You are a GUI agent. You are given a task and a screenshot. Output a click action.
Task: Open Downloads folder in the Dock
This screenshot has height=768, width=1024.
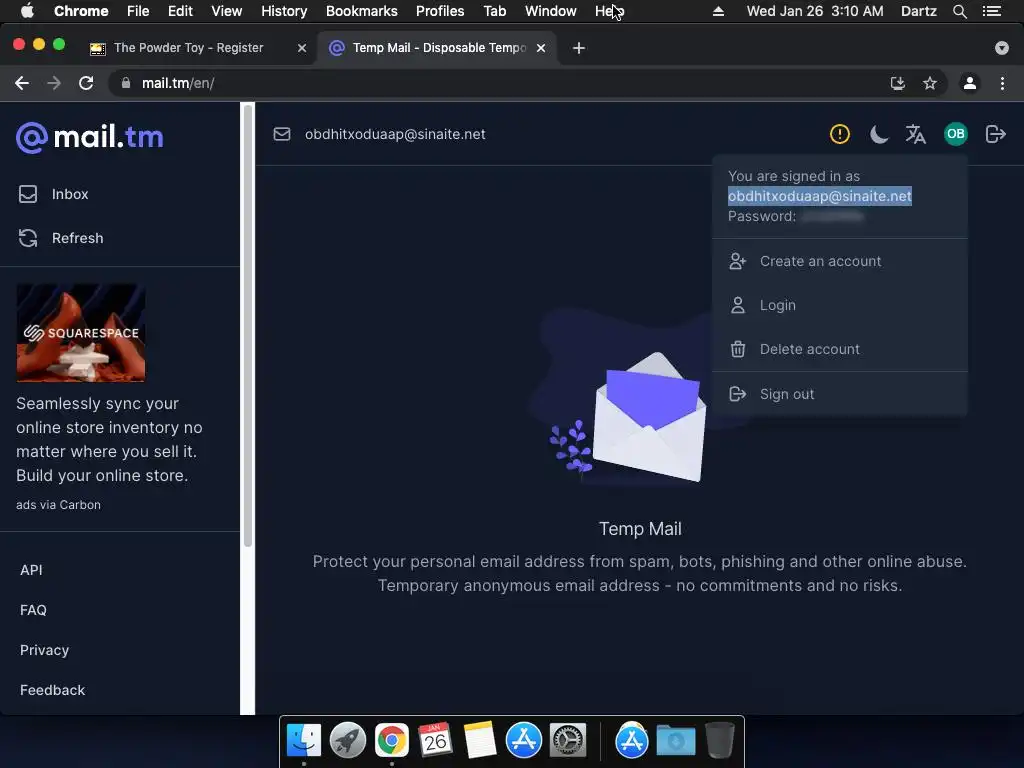pyautogui.click(x=676, y=741)
